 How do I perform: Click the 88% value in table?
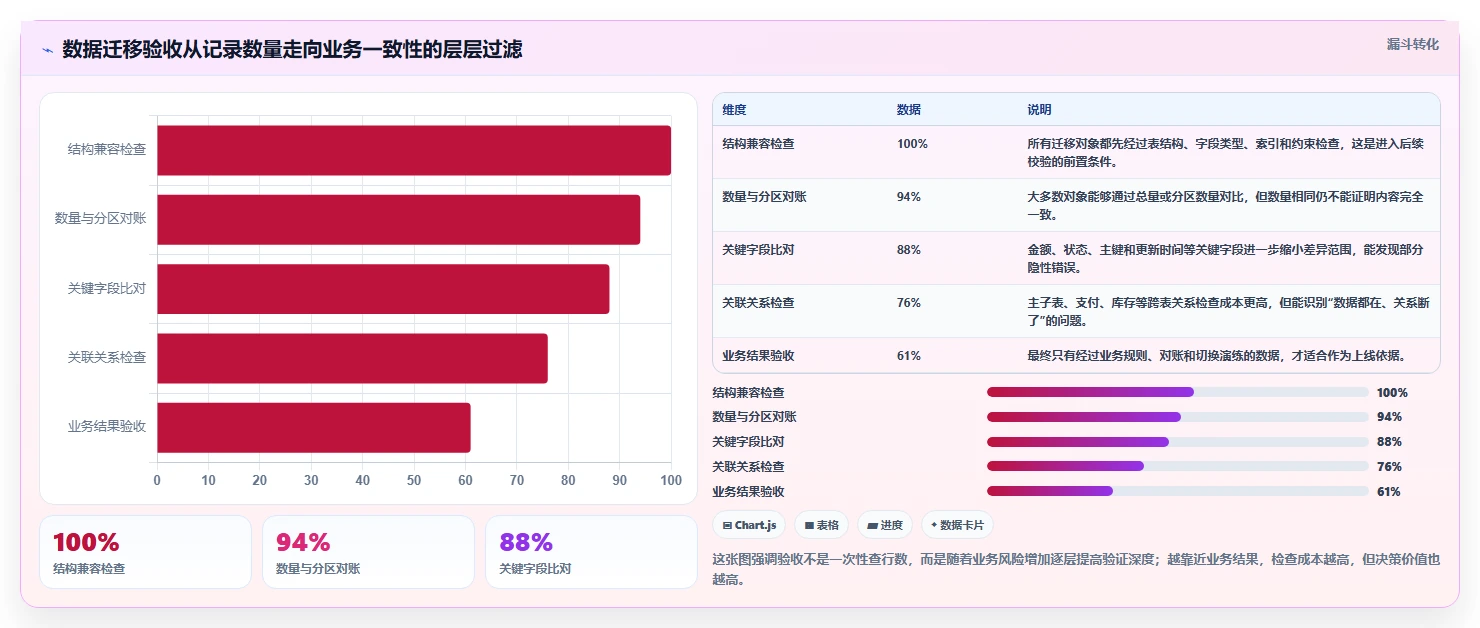tap(909, 250)
